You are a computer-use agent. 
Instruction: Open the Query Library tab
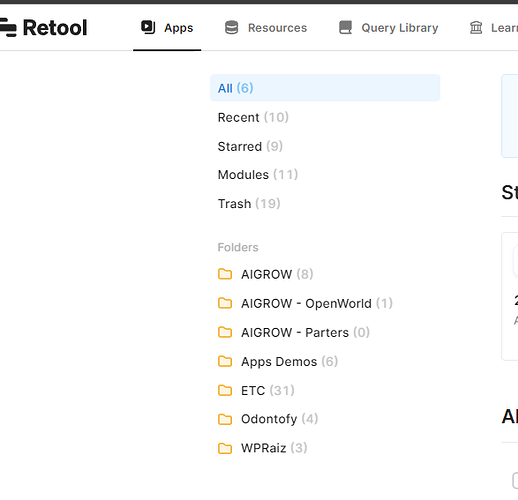[x=388, y=28]
